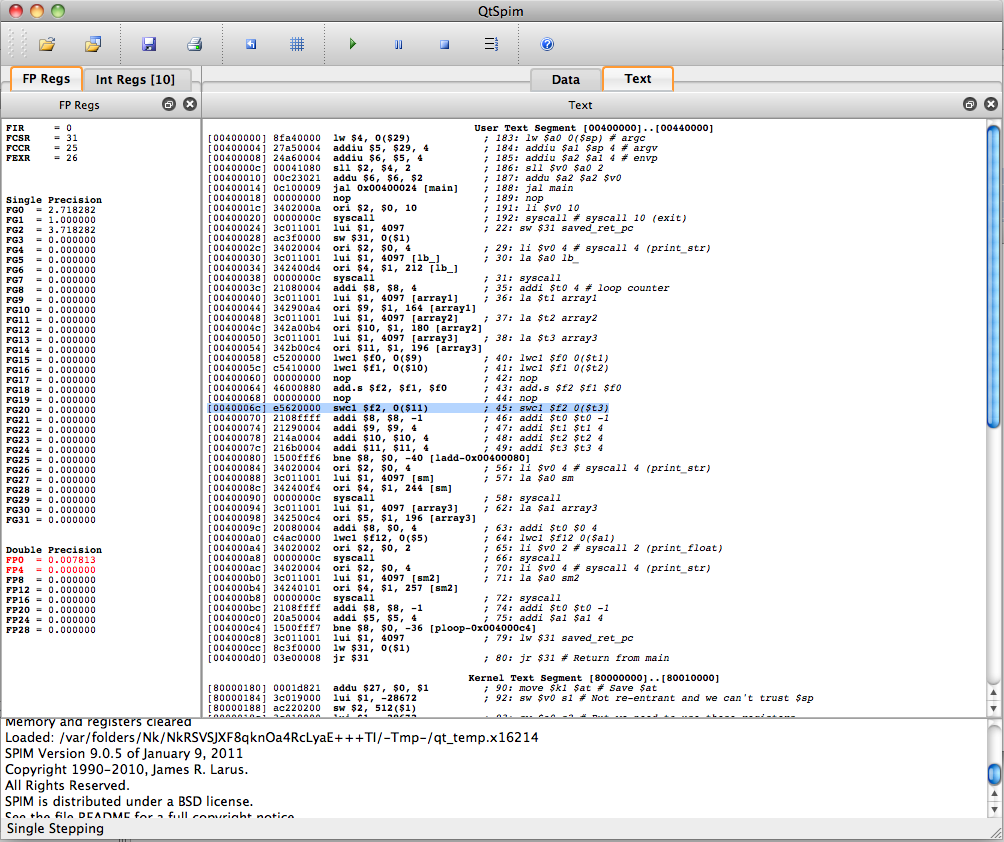
Task: Click the Reinitialize Simulator grid icon
Action: pyautogui.click(x=297, y=44)
